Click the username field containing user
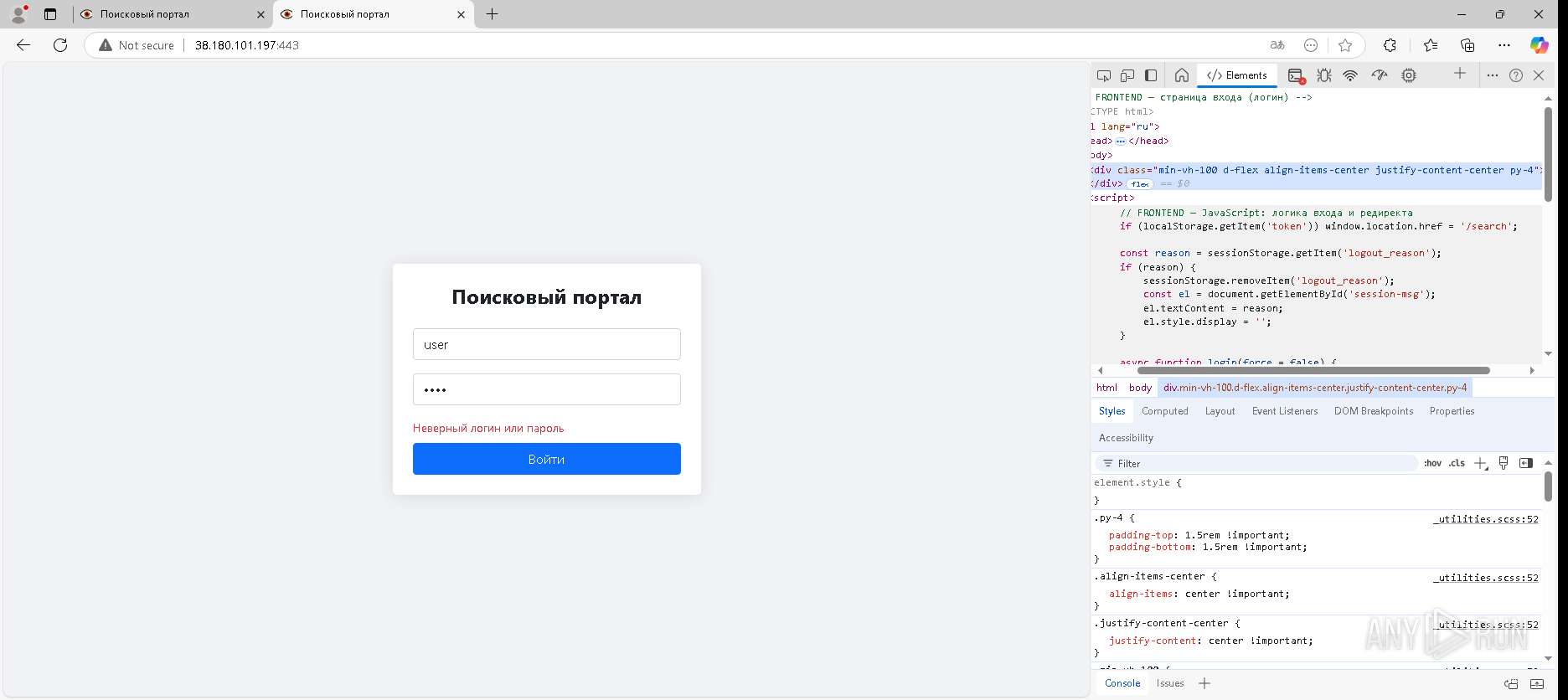This screenshot has height=700, width=1568. (x=547, y=344)
